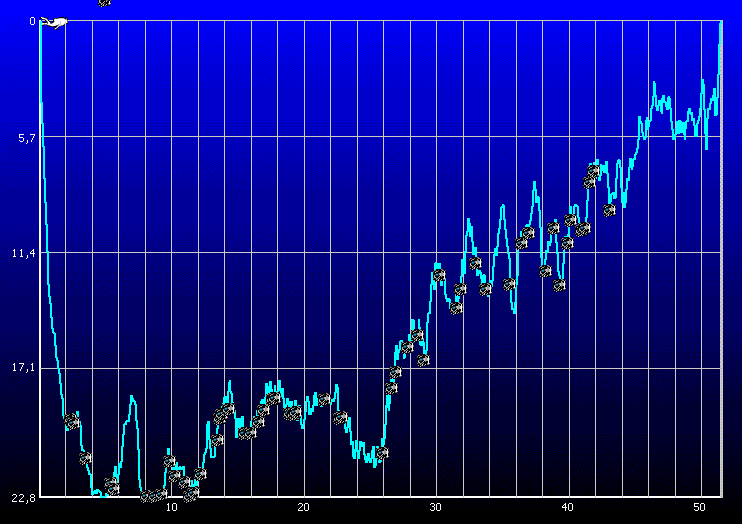This screenshot has height=524, width=742.
Task: Click the deepest camera marker between minutes 31 and 32
Action: coord(456,309)
